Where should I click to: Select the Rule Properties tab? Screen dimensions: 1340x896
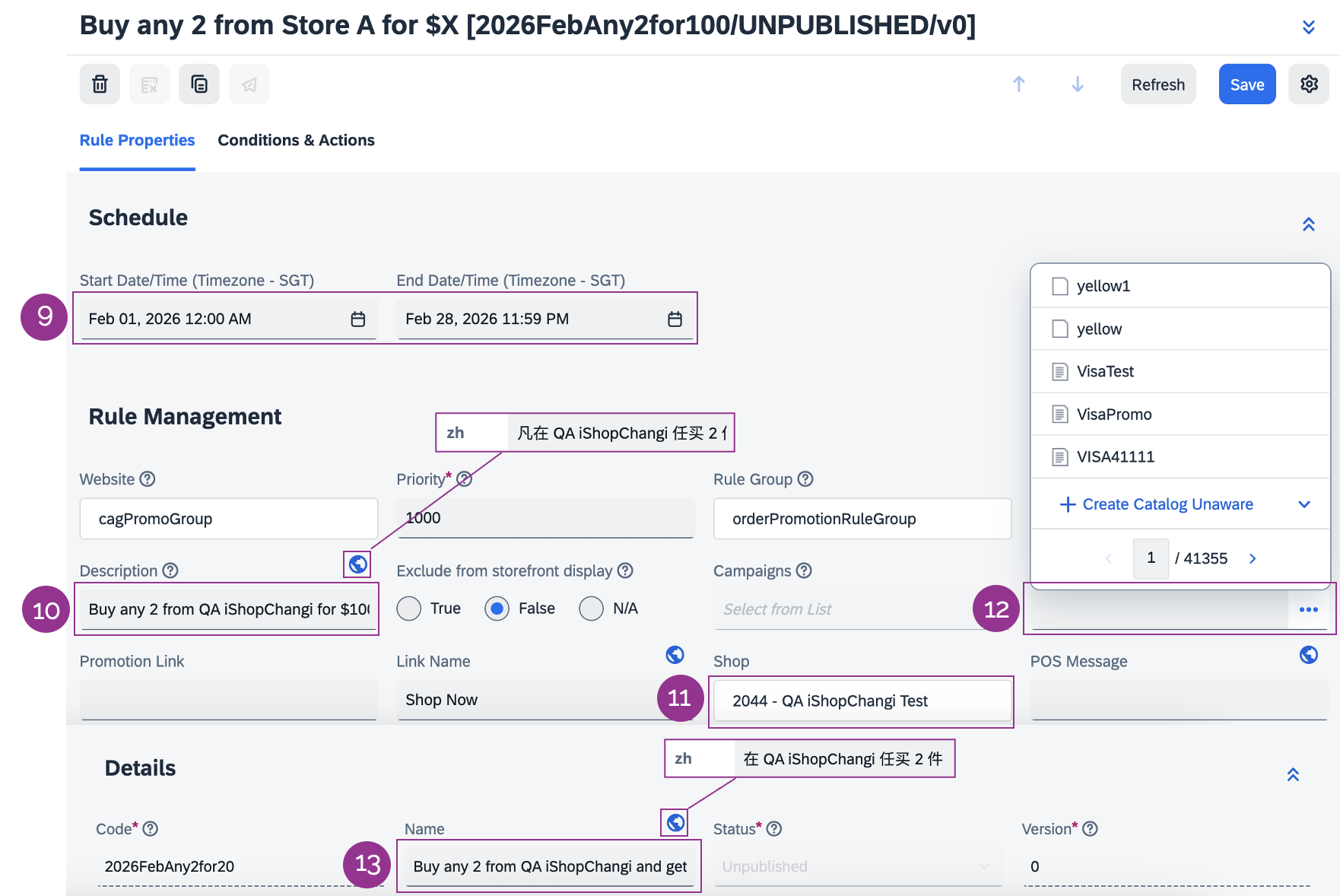click(137, 141)
